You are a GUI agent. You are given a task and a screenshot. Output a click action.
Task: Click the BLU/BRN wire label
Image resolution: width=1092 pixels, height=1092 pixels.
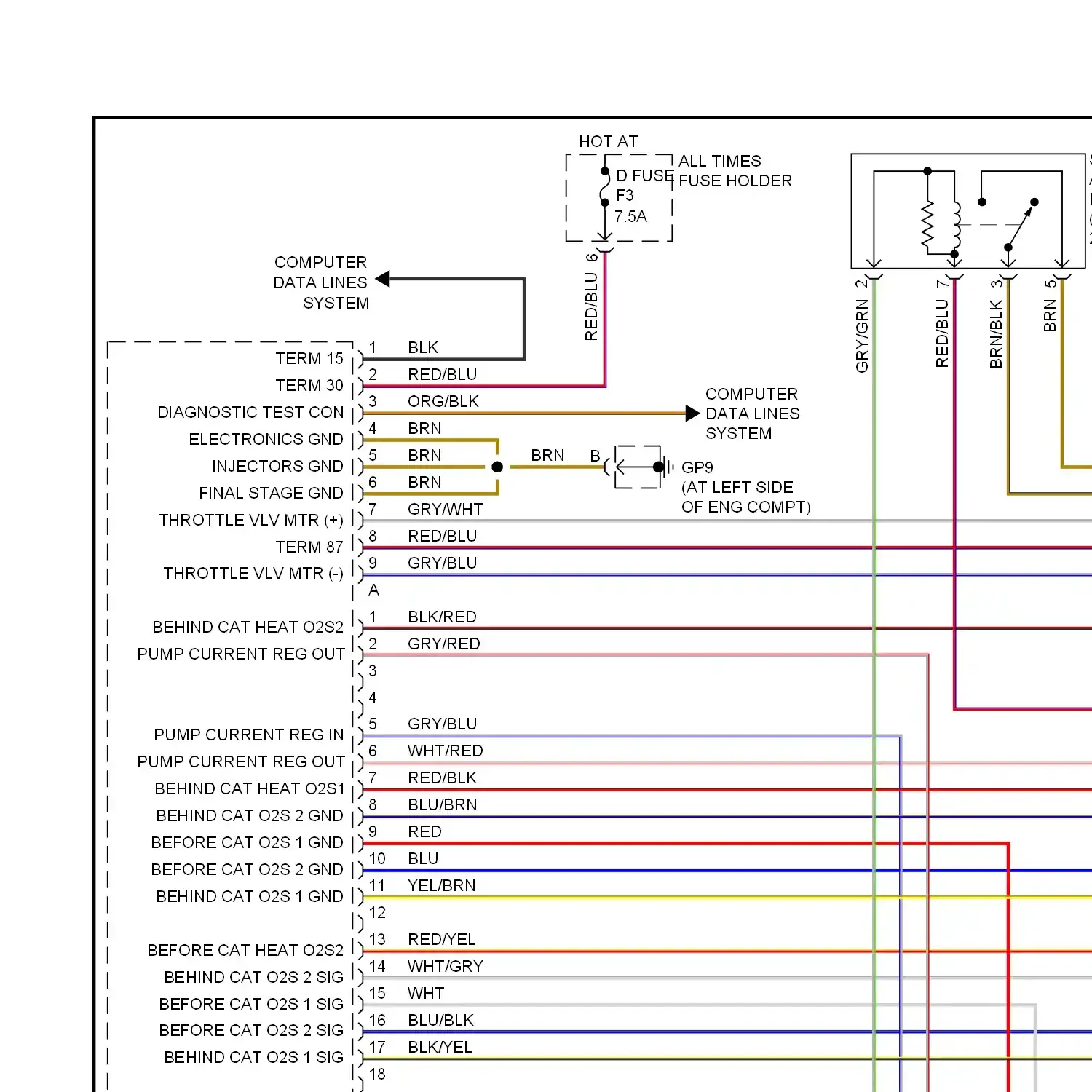pos(443,805)
